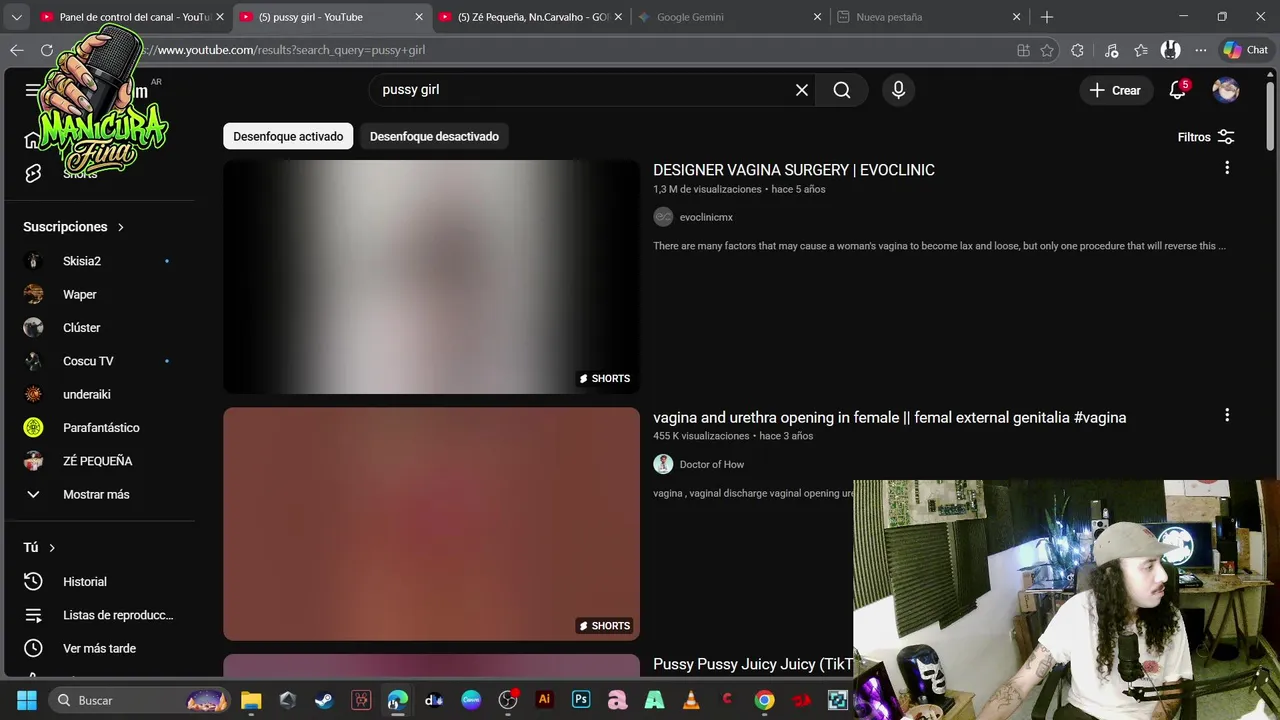Open the tab list dropdown arrow
Screen dimensions: 1280x720
pyautogui.click(x=16, y=17)
